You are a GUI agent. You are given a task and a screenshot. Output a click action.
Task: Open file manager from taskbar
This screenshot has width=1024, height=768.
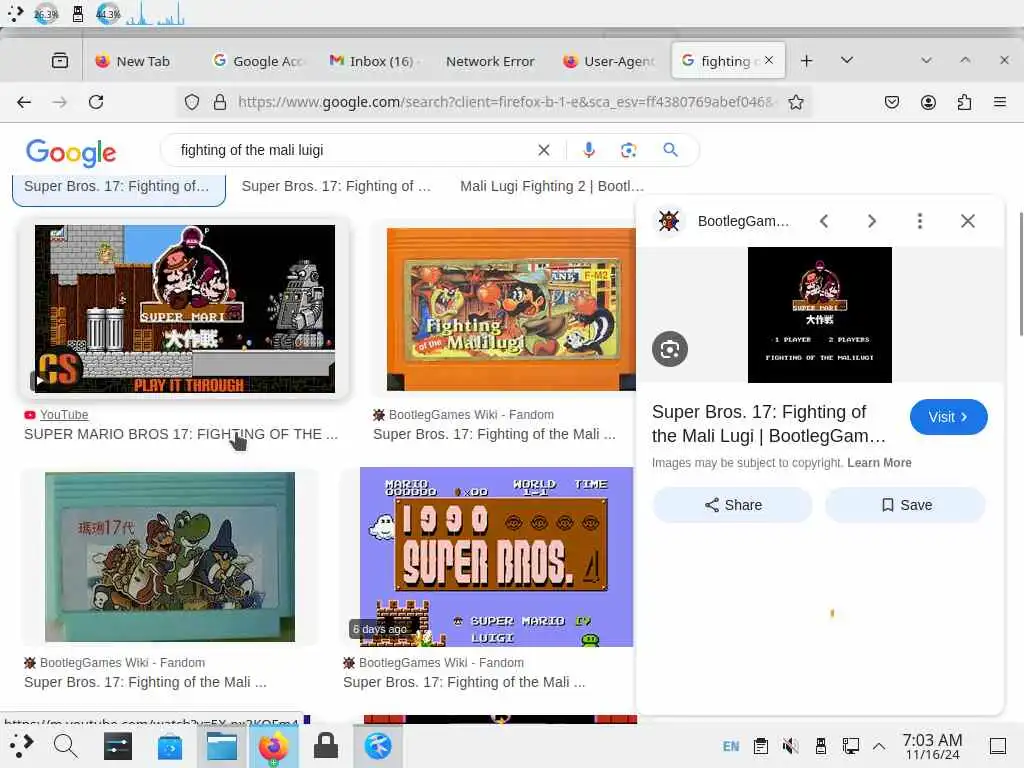point(222,746)
